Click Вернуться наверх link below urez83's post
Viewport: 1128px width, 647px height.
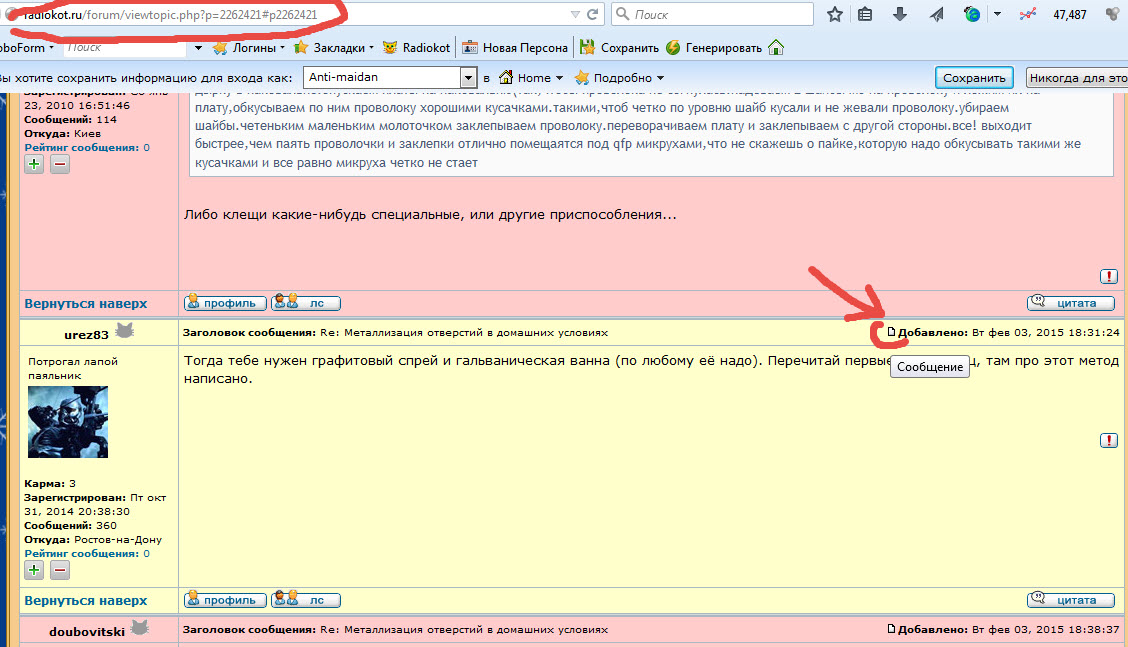pyautogui.click(x=86, y=600)
